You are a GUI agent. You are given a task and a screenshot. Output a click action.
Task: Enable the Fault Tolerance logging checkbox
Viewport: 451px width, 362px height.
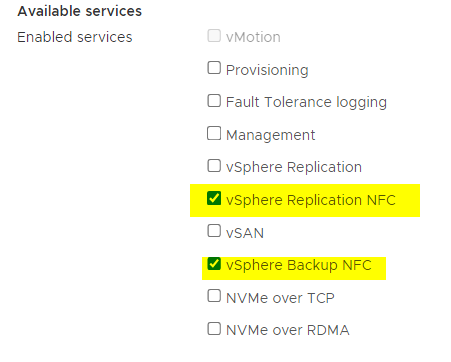pos(214,100)
